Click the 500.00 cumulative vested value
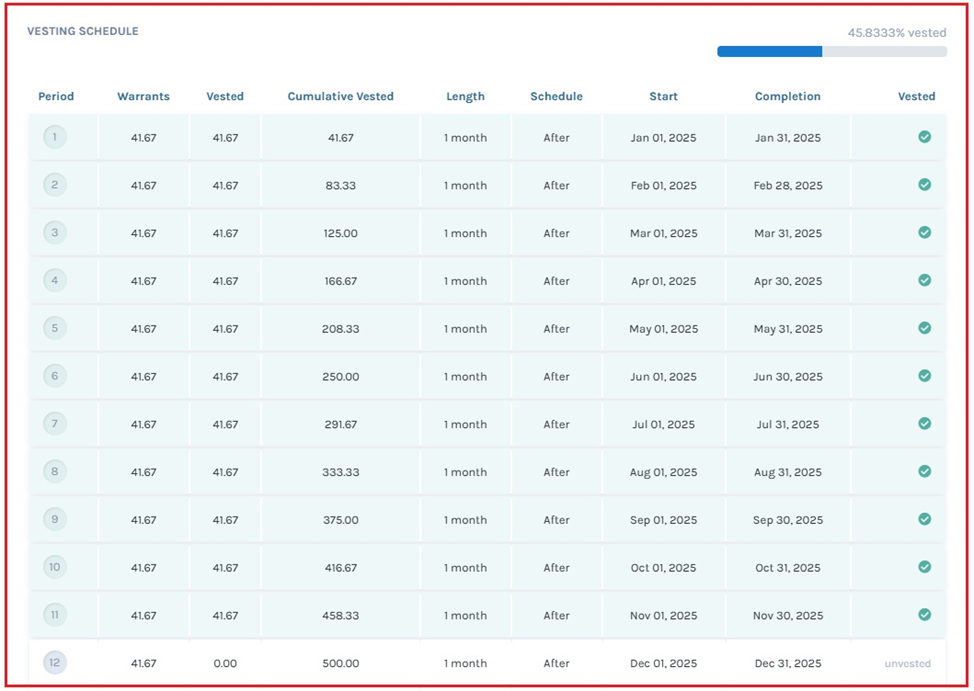Image resolution: width=974 pixels, height=691 pixels. 340,663
